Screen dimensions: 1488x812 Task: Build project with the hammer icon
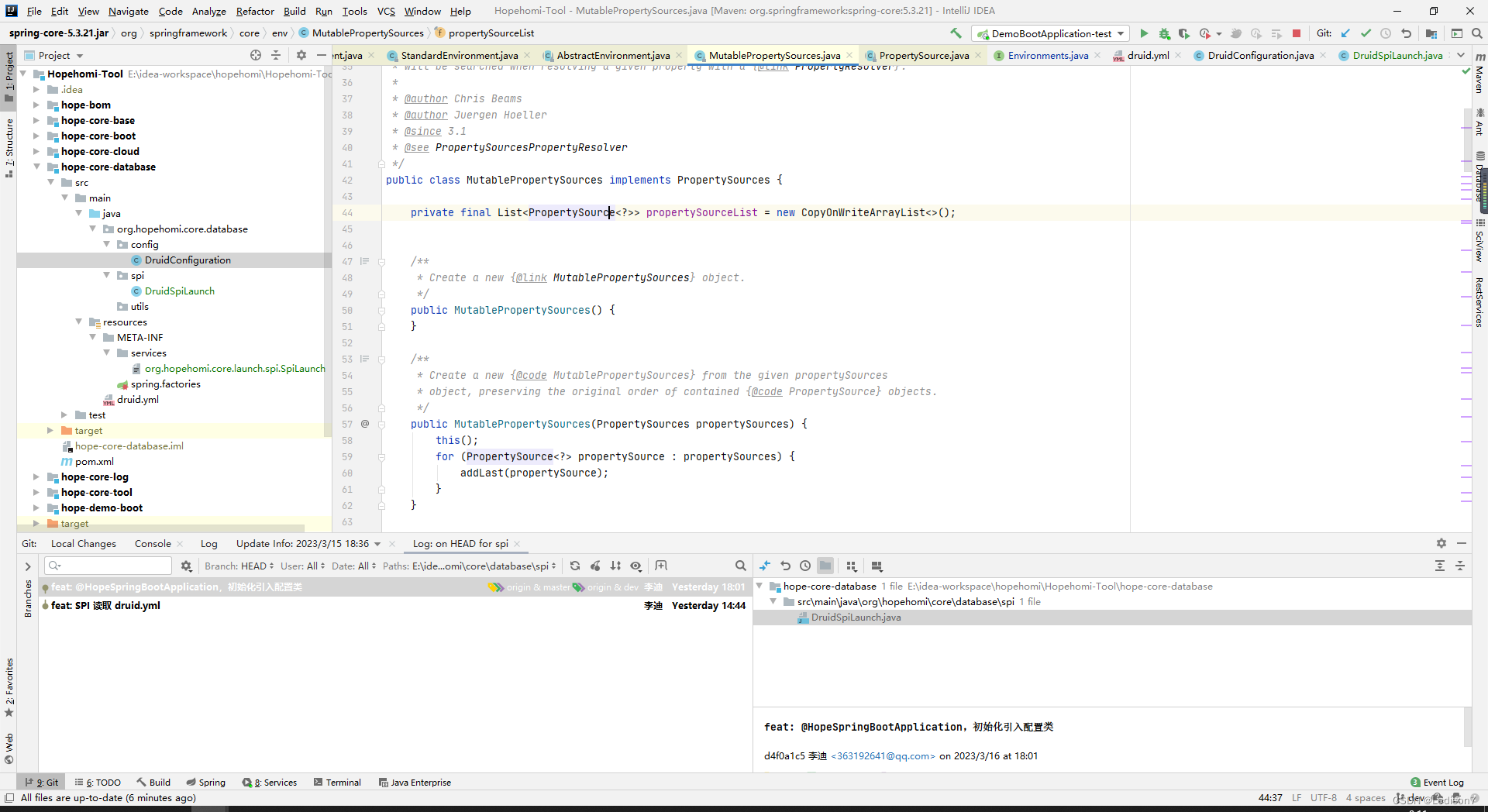[956, 33]
